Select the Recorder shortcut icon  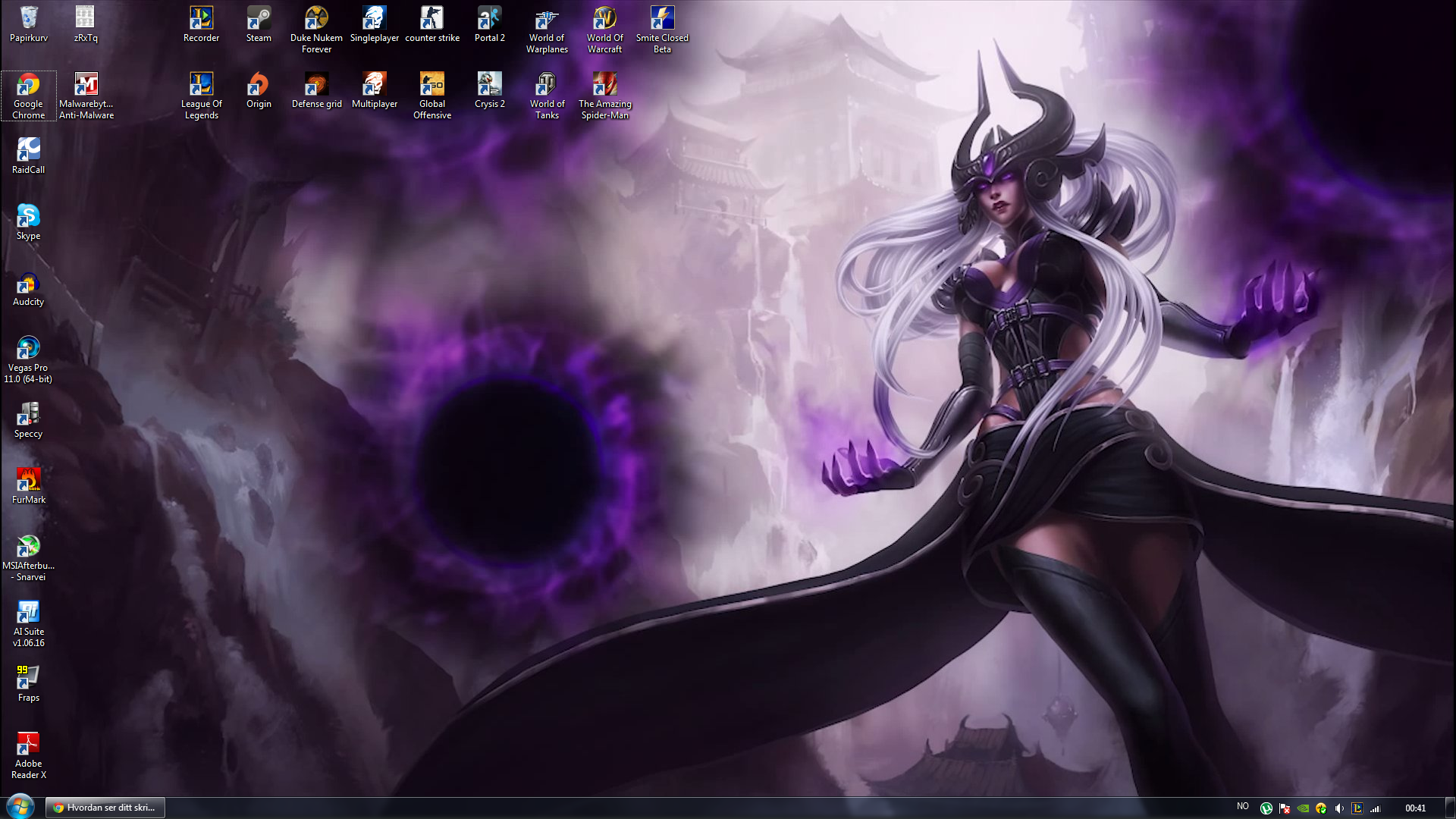pos(201,24)
